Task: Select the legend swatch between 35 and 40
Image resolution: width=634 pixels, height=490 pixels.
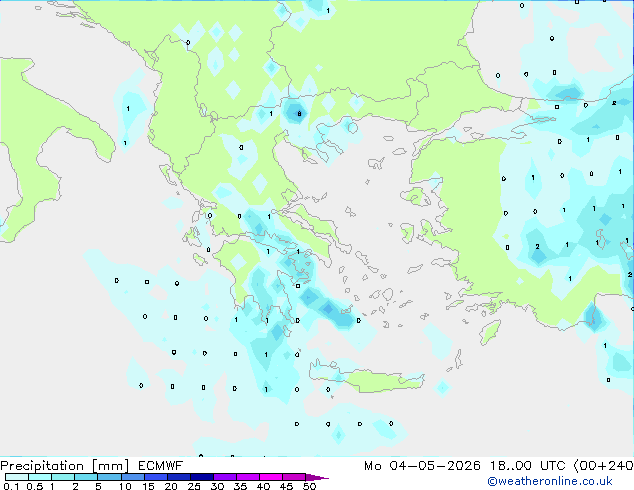Action: click(x=248, y=477)
